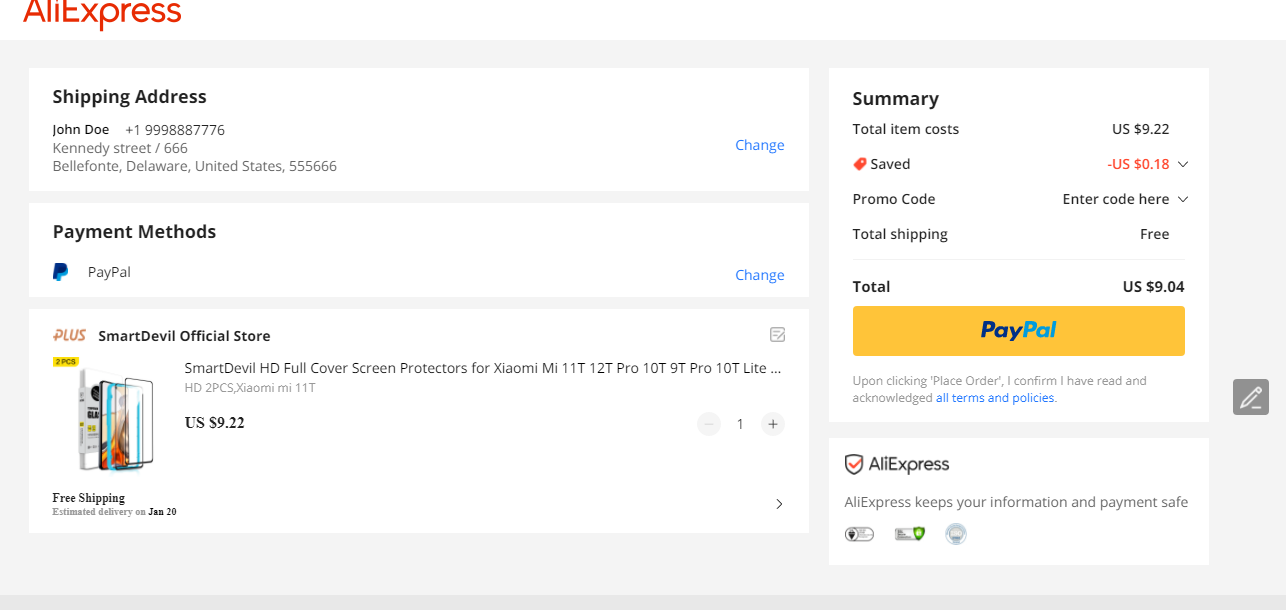
Task: Click the Kennedy street / 666 address line
Action: click(x=120, y=148)
